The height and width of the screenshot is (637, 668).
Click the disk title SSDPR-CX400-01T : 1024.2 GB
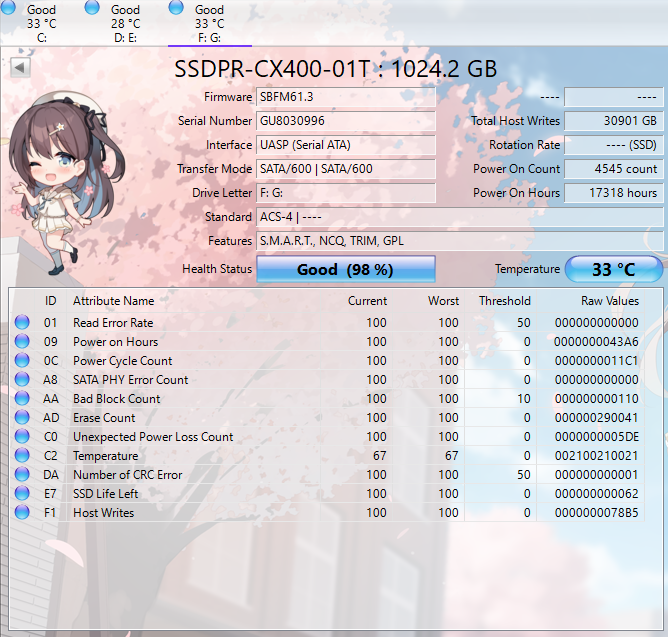tap(336, 69)
